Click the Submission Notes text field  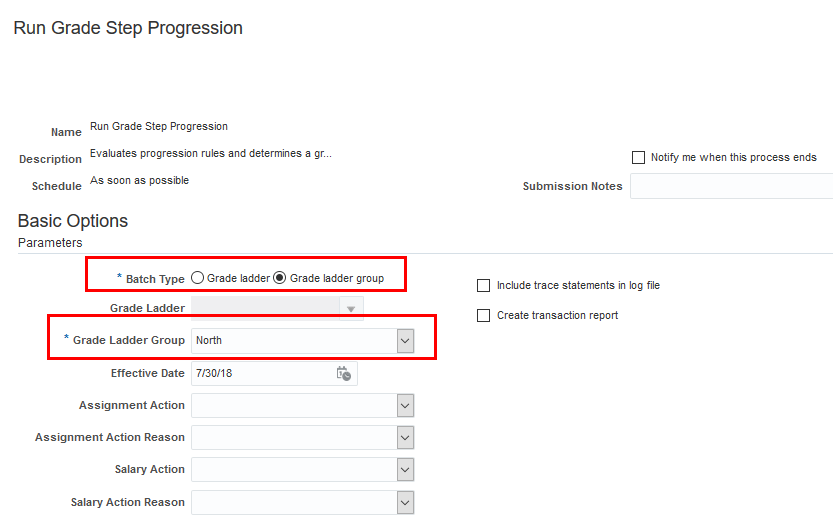coord(731,187)
